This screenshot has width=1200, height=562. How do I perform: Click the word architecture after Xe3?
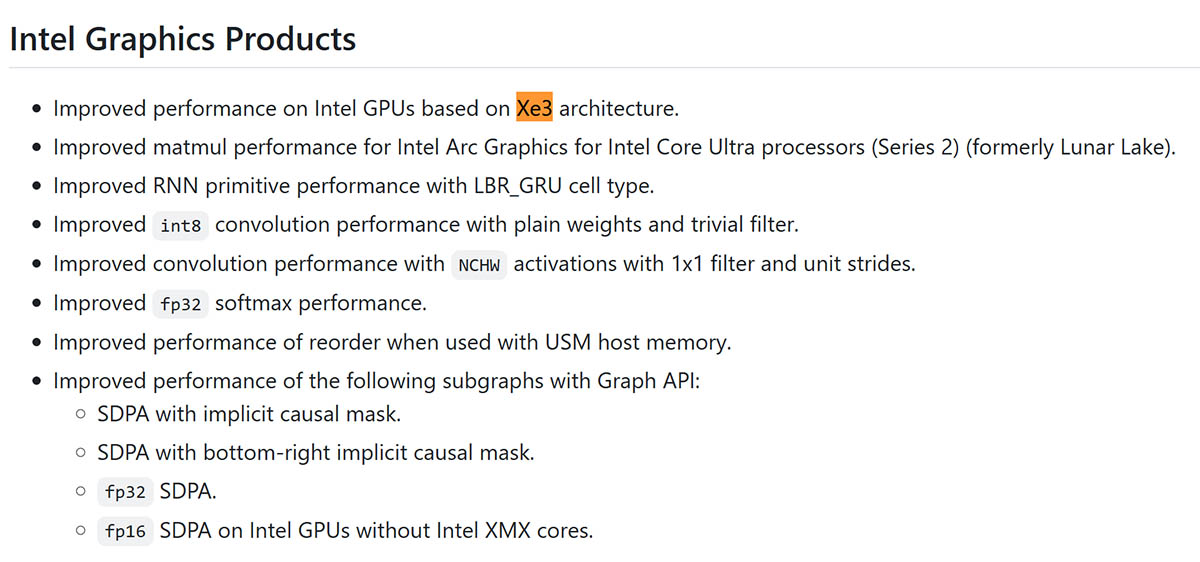tap(619, 107)
